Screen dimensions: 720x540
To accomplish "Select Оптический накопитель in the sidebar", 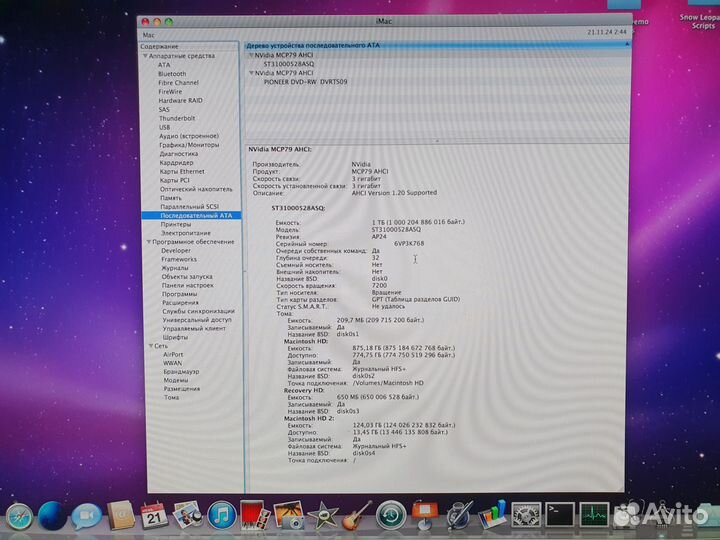I will coord(196,189).
